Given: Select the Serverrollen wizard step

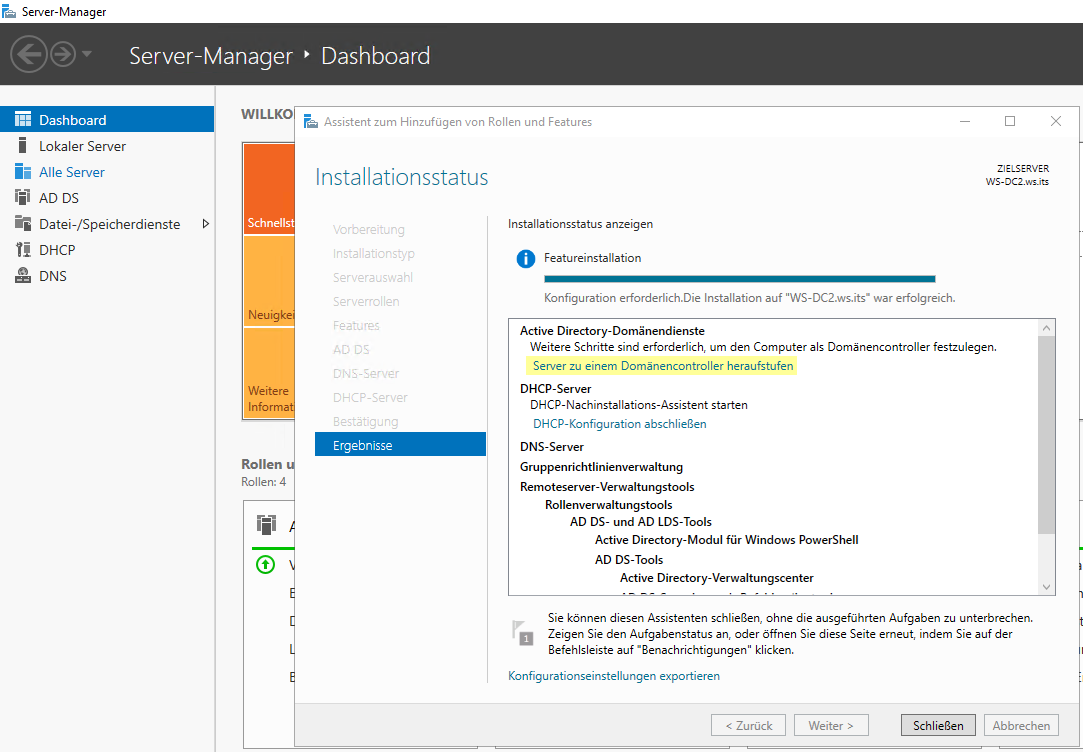Looking at the screenshot, I should pyautogui.click(x=366, y=301).
